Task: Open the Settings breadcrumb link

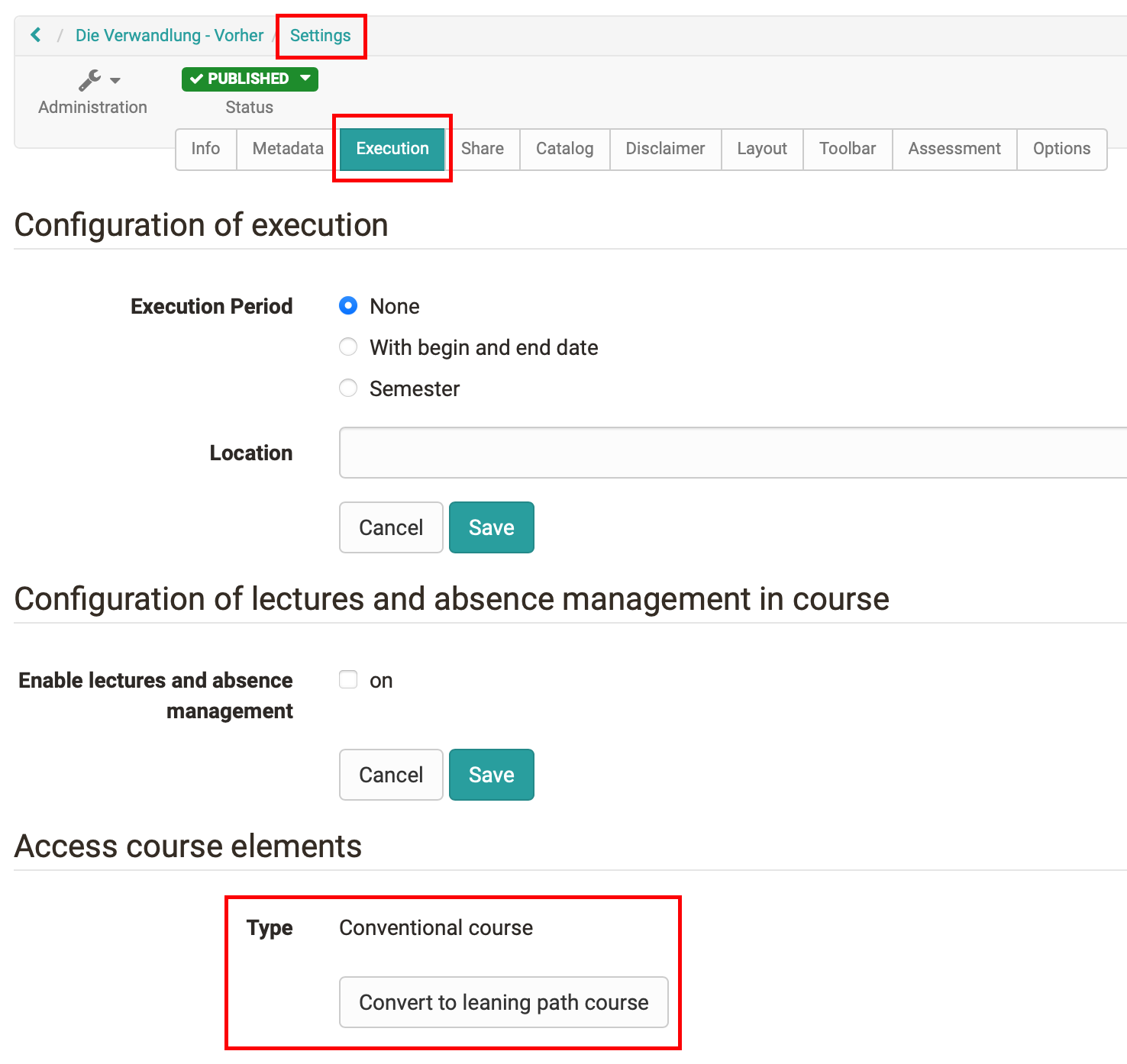Action: coord(320,35)
